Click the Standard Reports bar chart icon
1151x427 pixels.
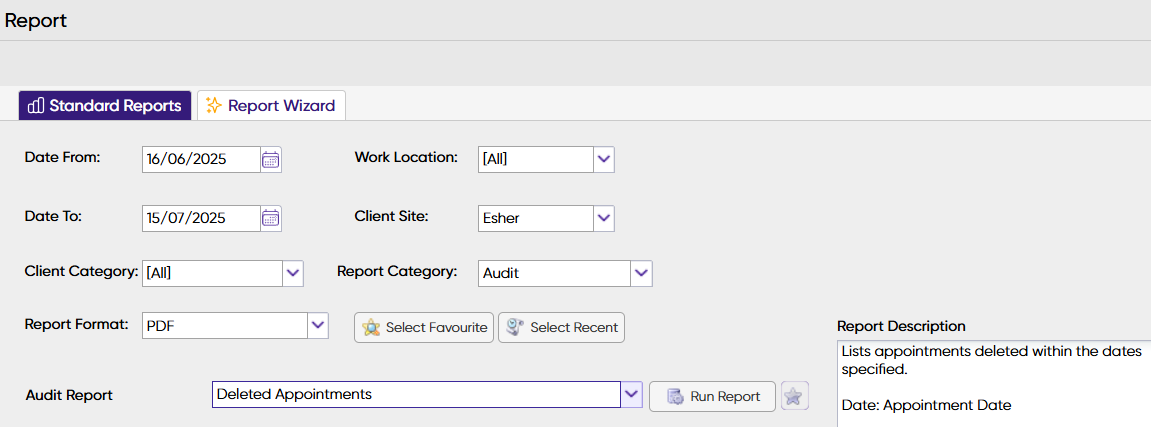pyautogui.click(x=36, y=105)
